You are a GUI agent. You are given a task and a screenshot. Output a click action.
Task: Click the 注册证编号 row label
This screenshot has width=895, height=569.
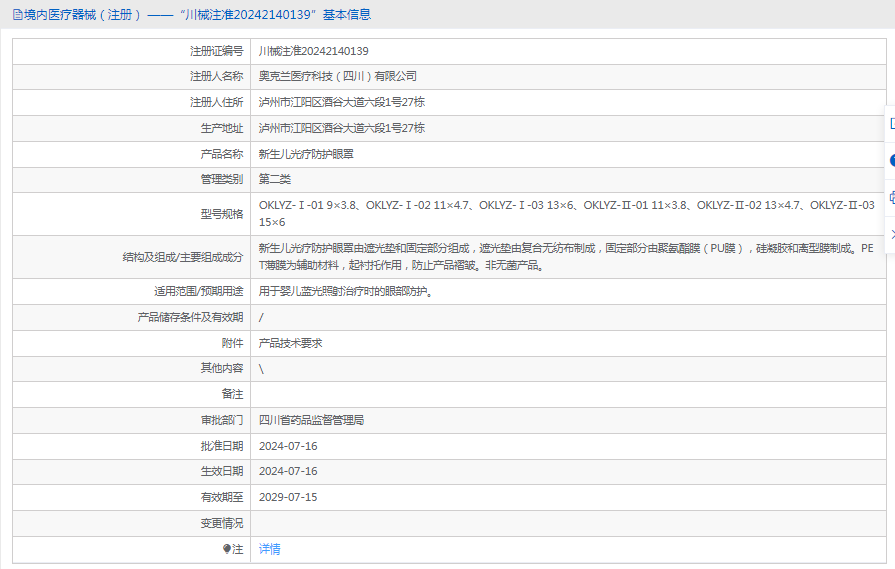216,50
